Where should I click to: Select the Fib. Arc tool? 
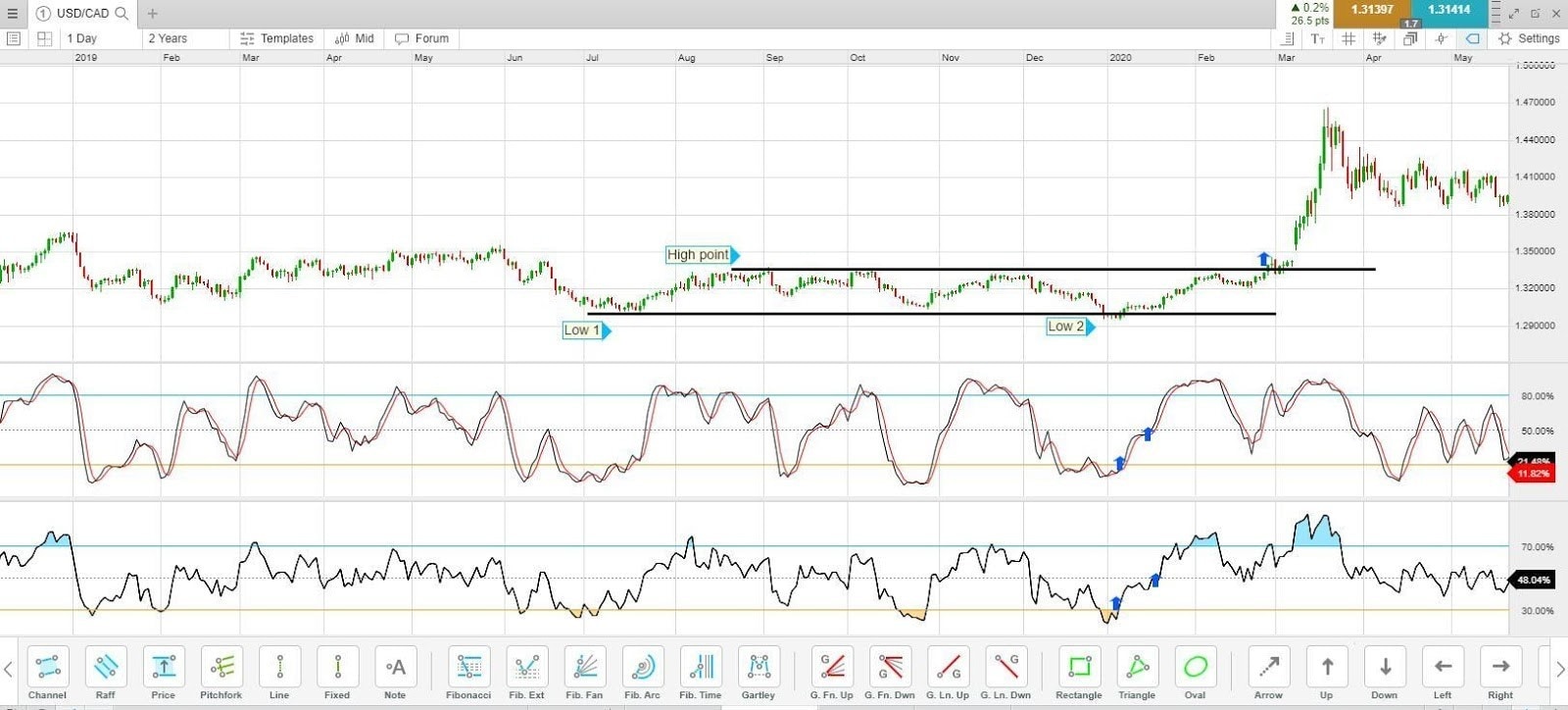[643, 673]
